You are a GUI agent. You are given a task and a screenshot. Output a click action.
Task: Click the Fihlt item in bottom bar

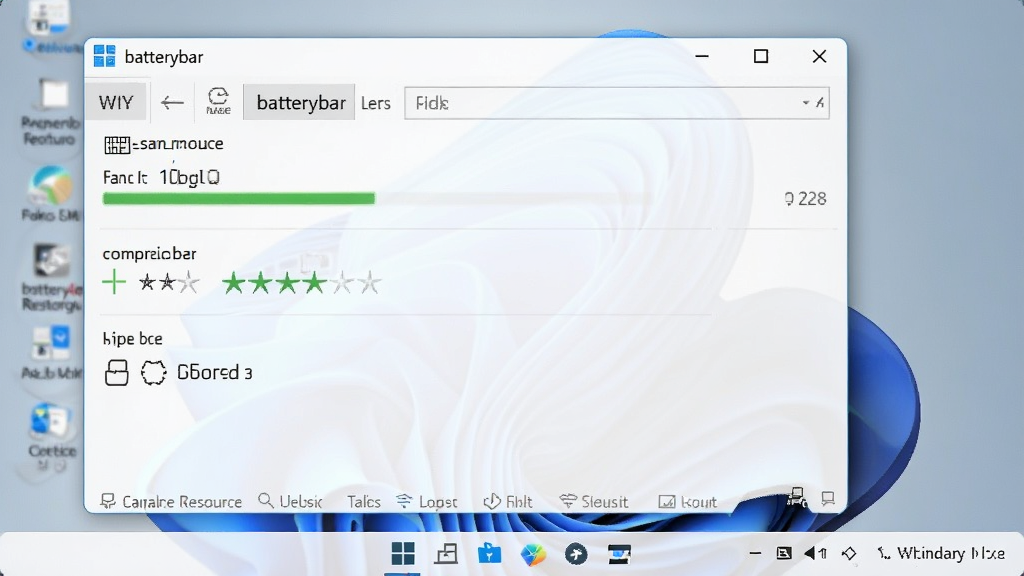pos(507,502)
